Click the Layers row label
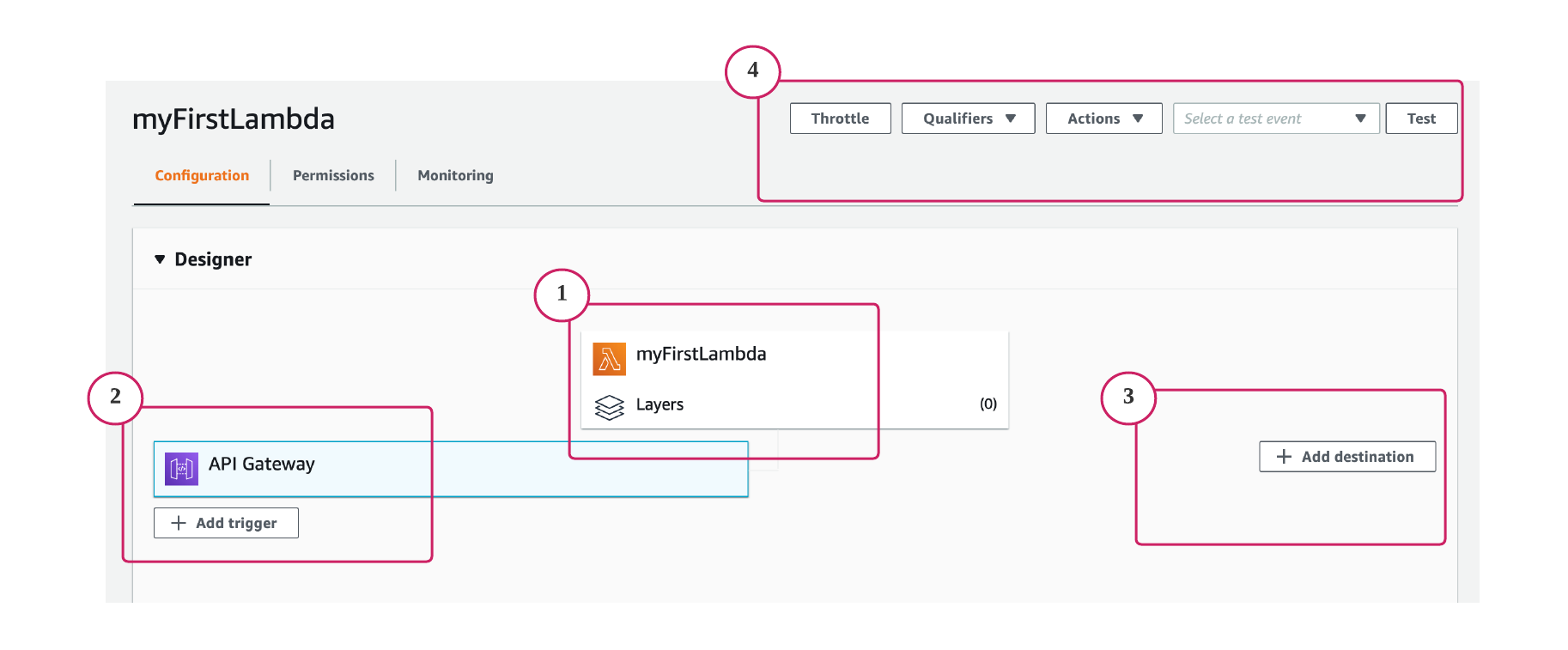The height and width of the screenshot is (650, 1568). [659, 404]
